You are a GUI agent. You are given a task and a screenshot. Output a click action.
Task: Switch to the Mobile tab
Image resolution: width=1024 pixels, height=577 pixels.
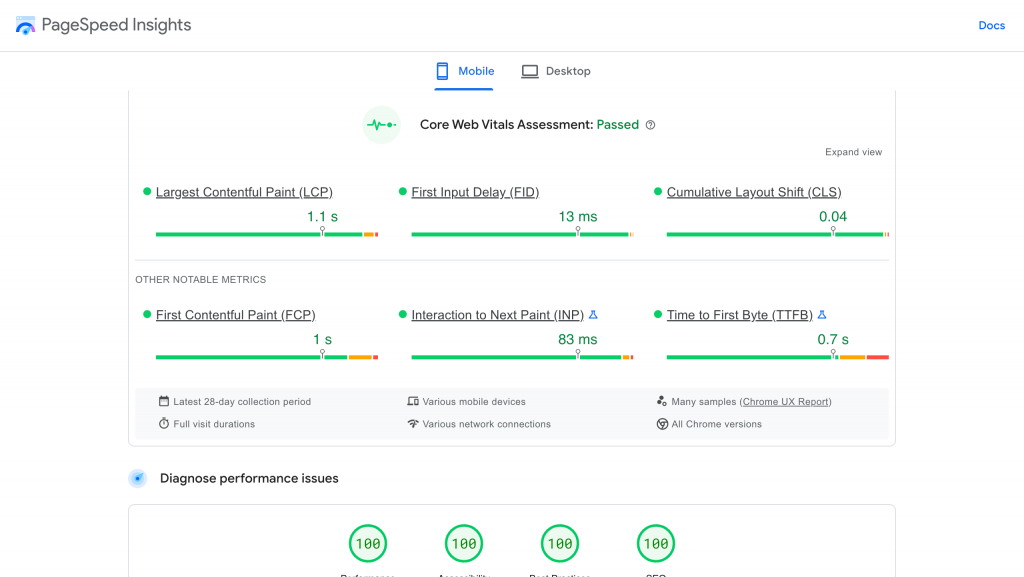pyautogui.click(x=464, y=71)
